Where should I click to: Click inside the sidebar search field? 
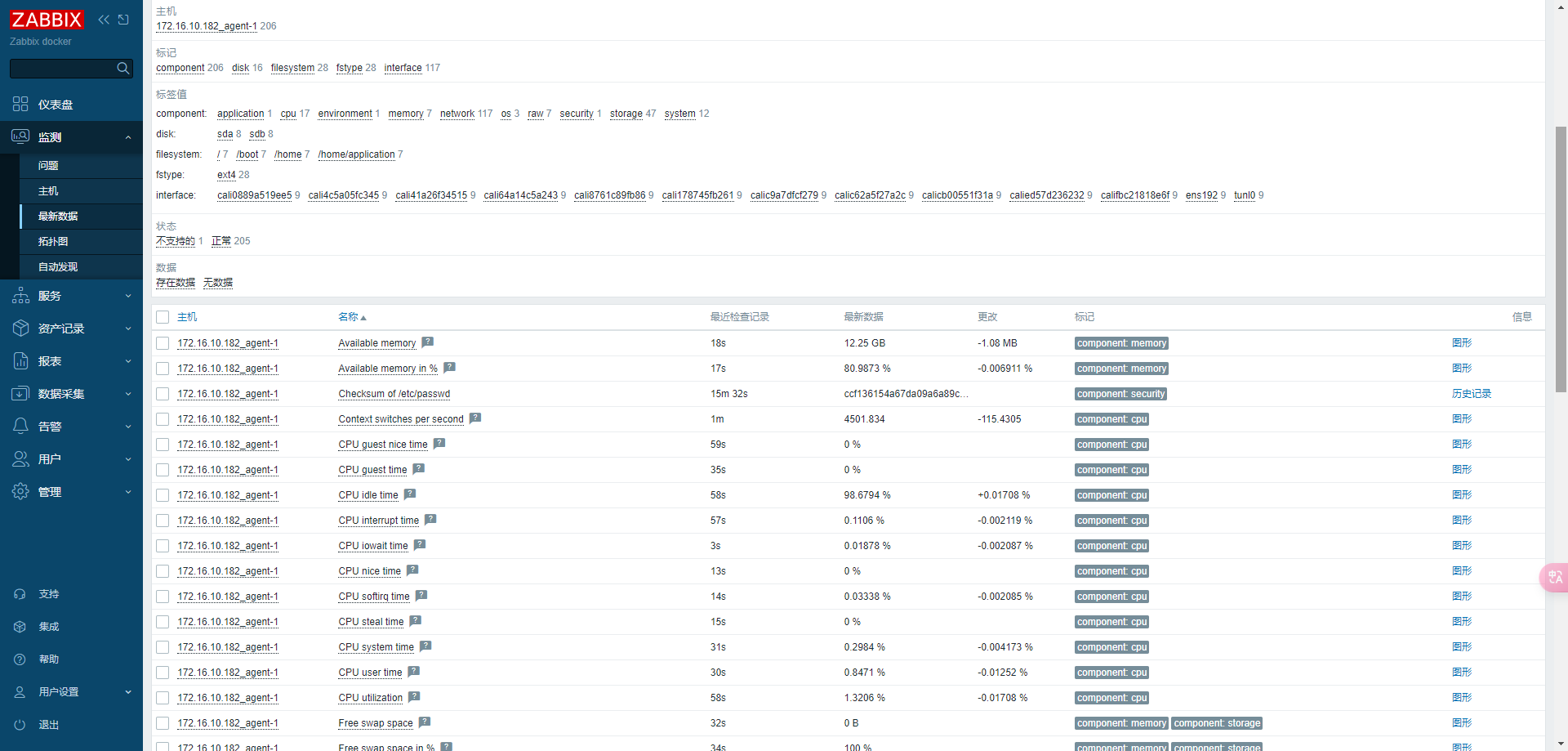tap(65, 68)
